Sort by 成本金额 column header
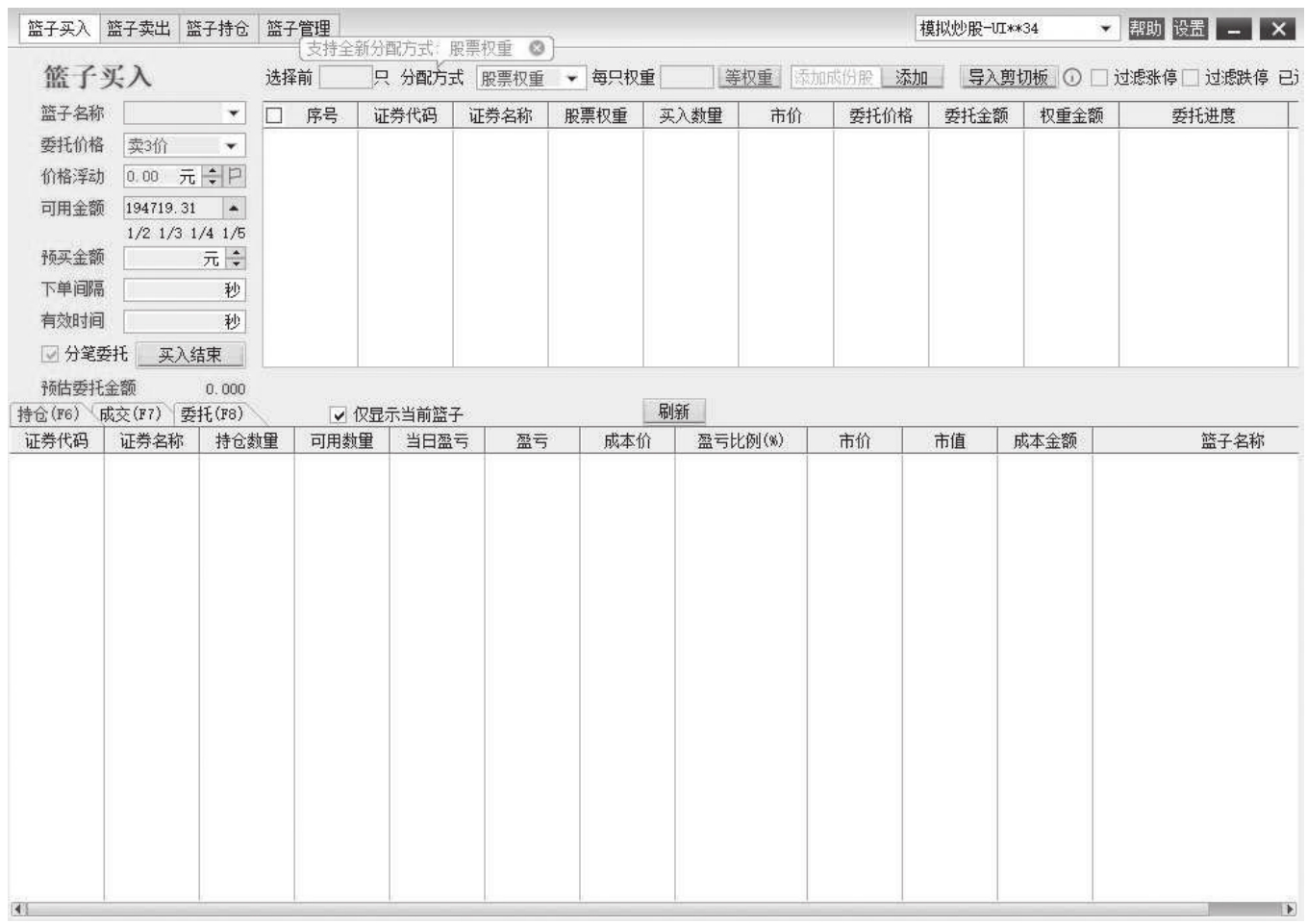This screenshot has height=924, width=1307. pos(1044,440)
